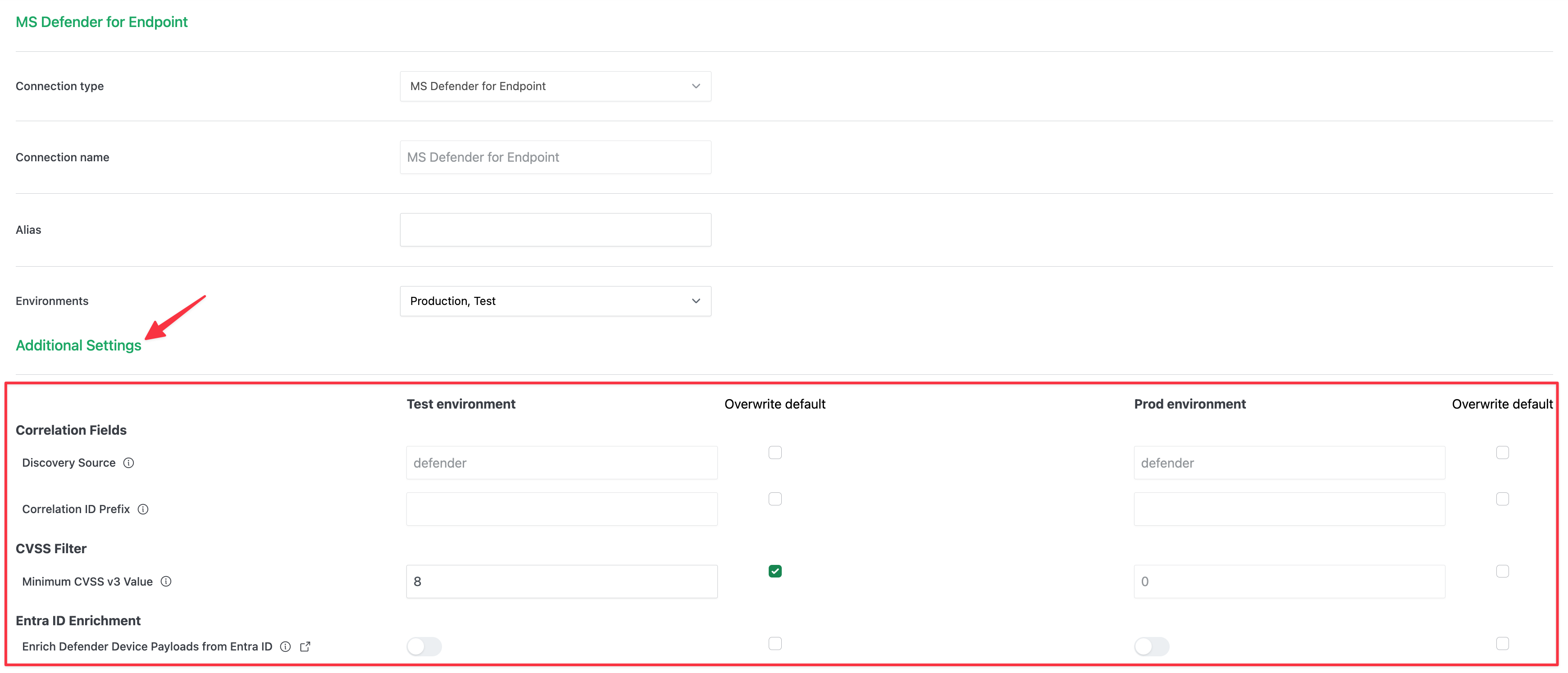Check Prod overwrite default for Discovery Source
The image size is (1568, 673).
point(1502,453)
